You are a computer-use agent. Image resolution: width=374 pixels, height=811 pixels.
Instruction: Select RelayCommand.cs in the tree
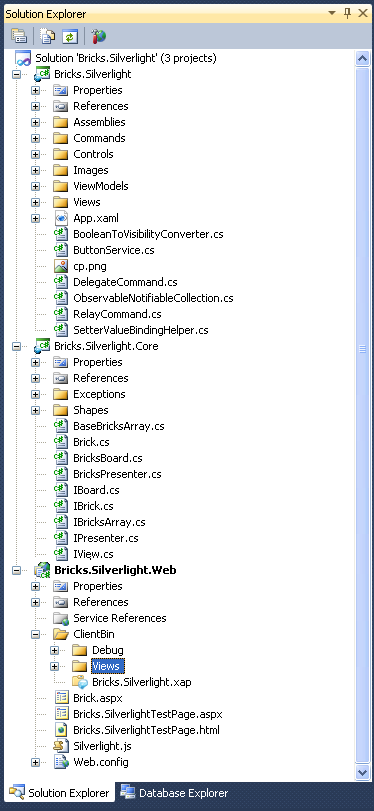click(x=117, y=314)
